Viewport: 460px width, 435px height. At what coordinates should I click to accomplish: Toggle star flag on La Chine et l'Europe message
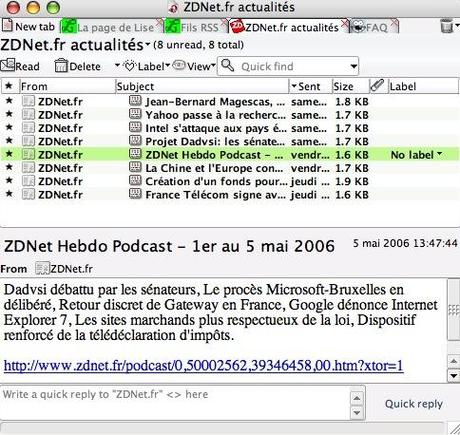(9, 167)
